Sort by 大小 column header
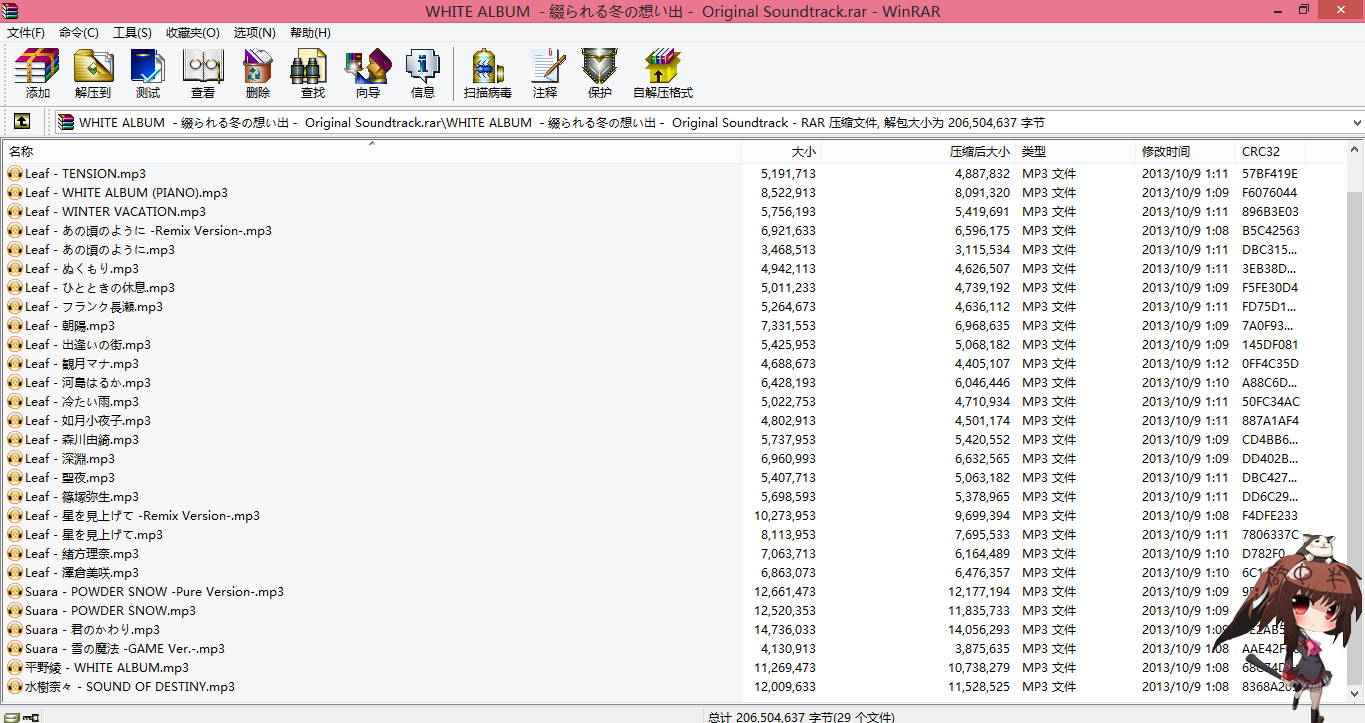 [x=781, y=152]
